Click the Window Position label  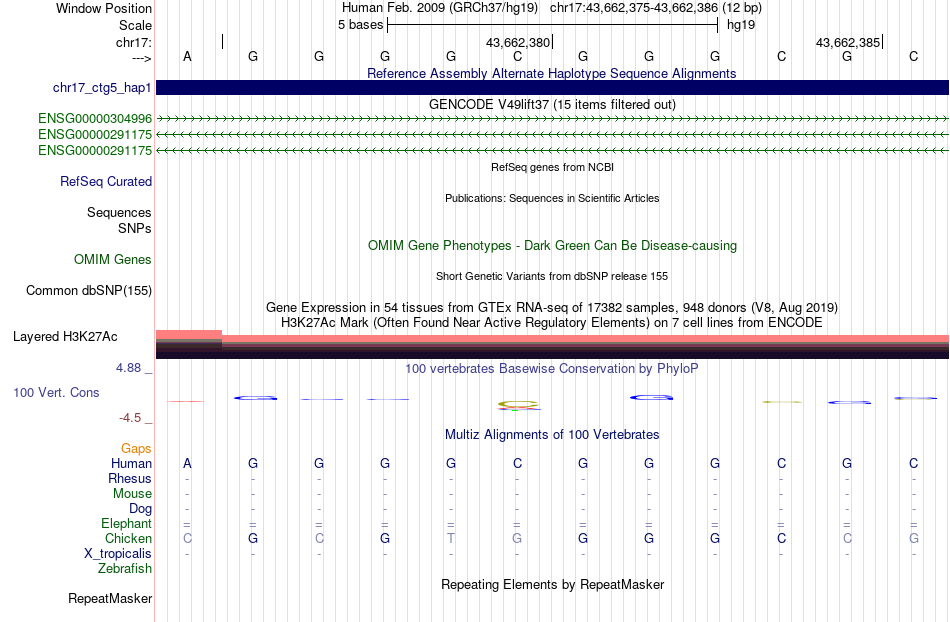[x=104, y=8]
